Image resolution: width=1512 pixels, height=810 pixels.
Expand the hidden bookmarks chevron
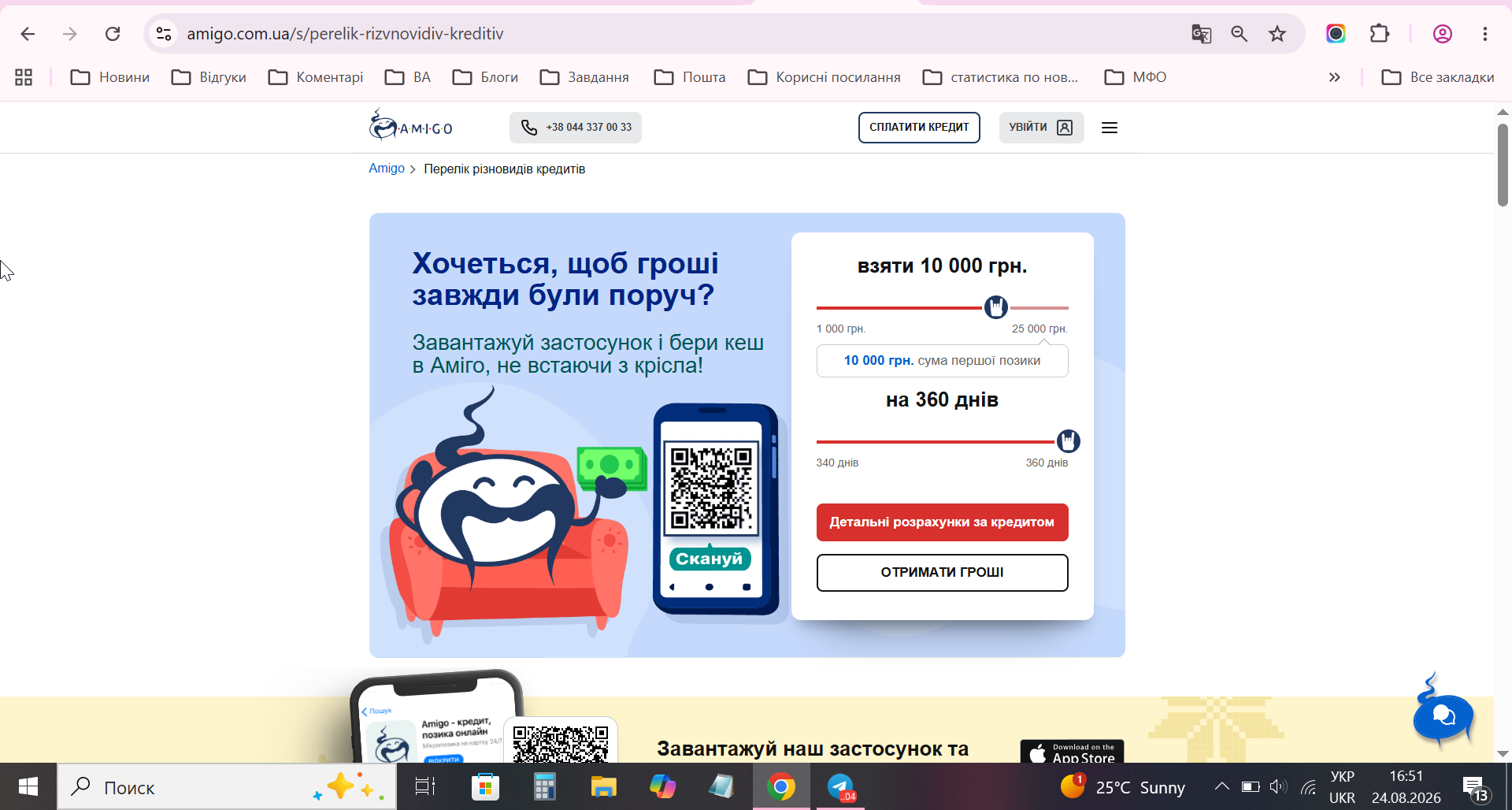click(1334, 77)
